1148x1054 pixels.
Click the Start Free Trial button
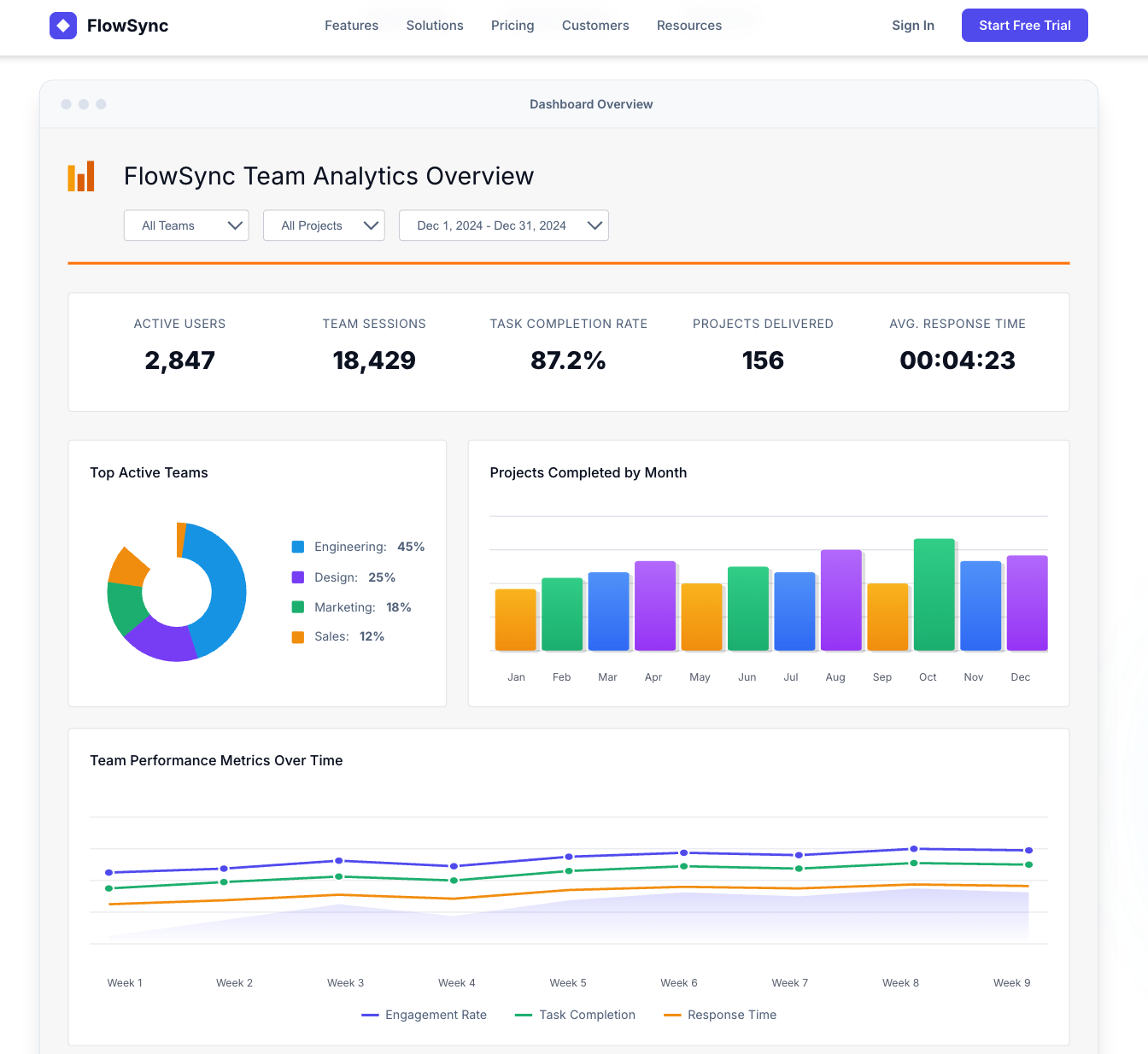1024,26
